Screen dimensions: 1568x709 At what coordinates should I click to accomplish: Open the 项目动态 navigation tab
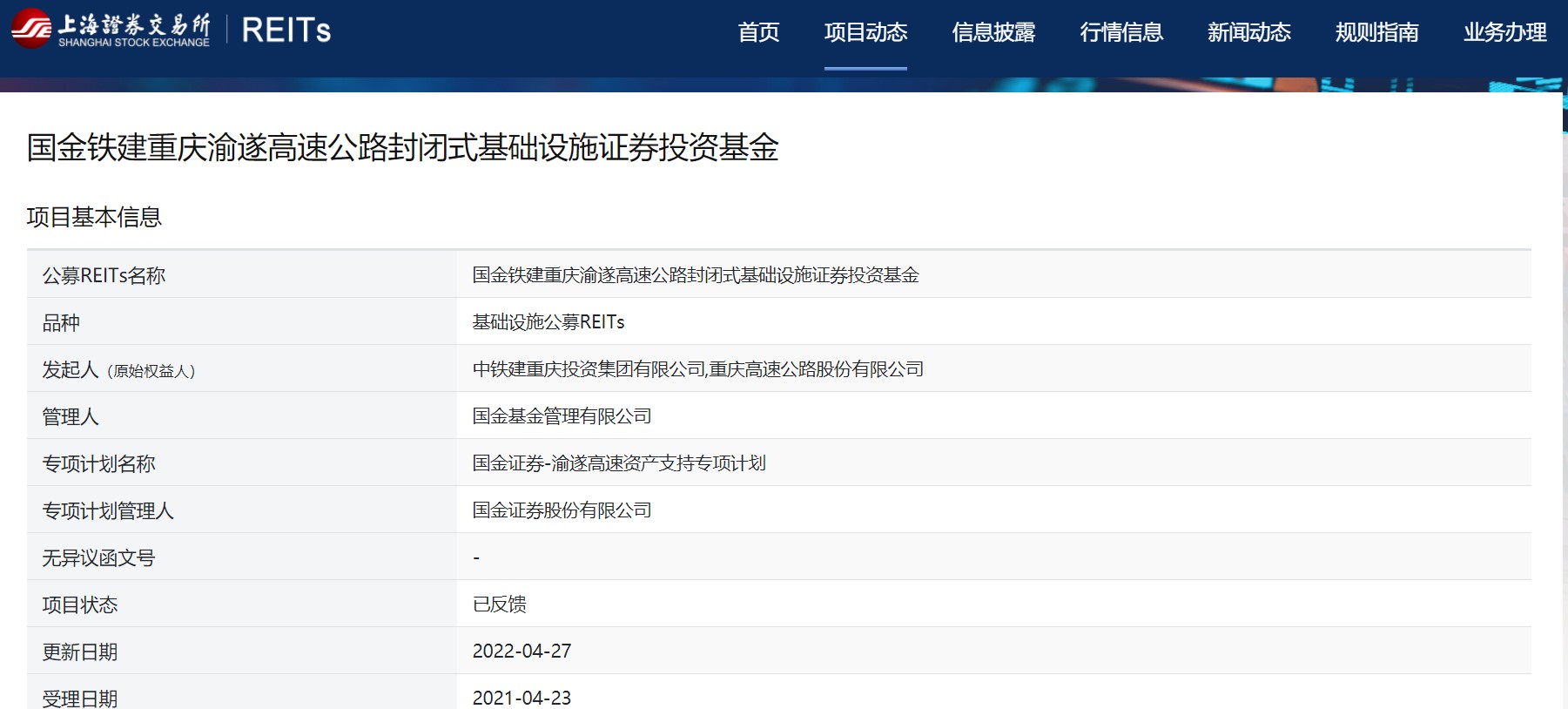(865, 33)
